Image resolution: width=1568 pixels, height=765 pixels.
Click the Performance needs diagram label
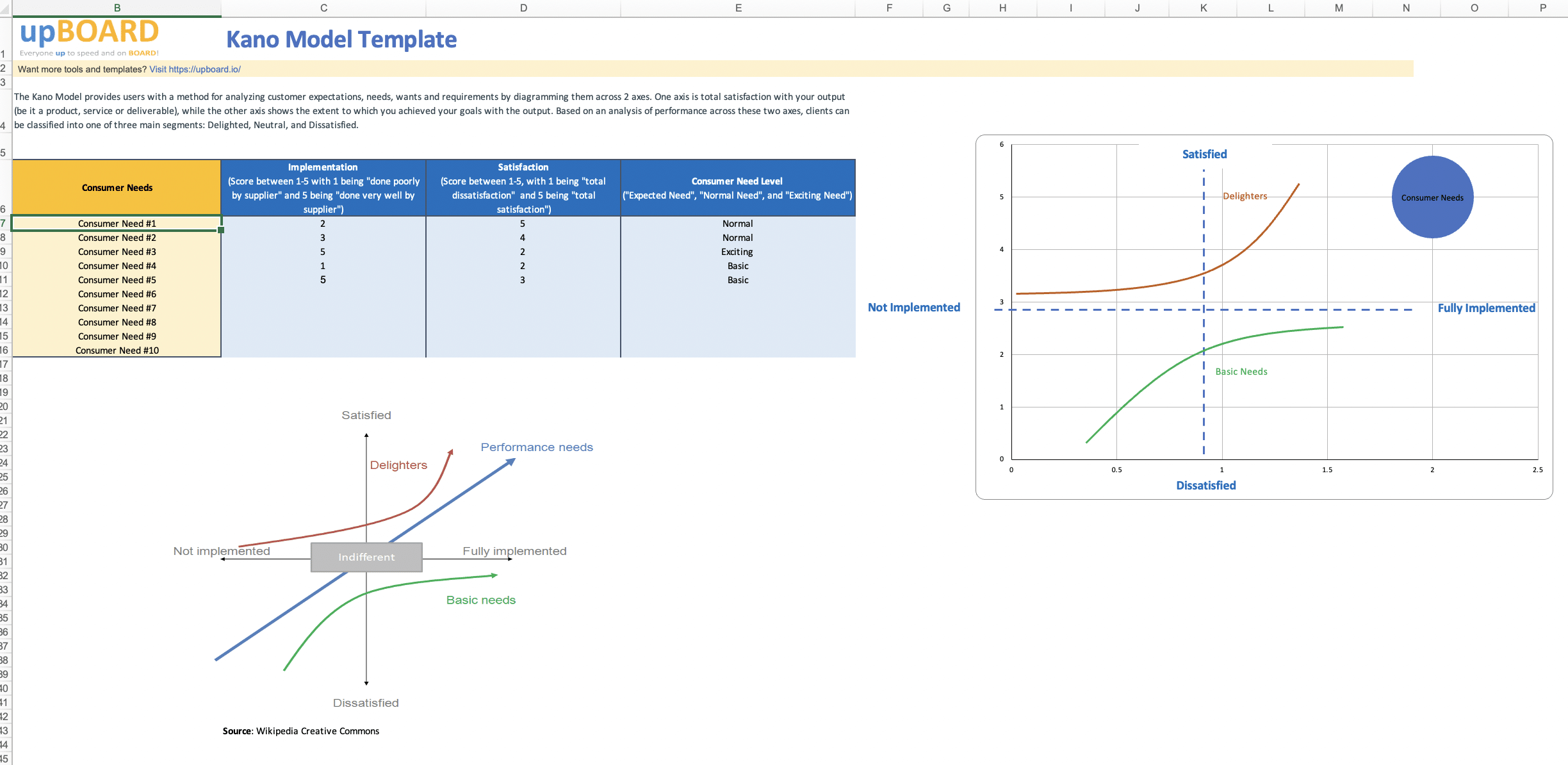click(x=537, y=447)
